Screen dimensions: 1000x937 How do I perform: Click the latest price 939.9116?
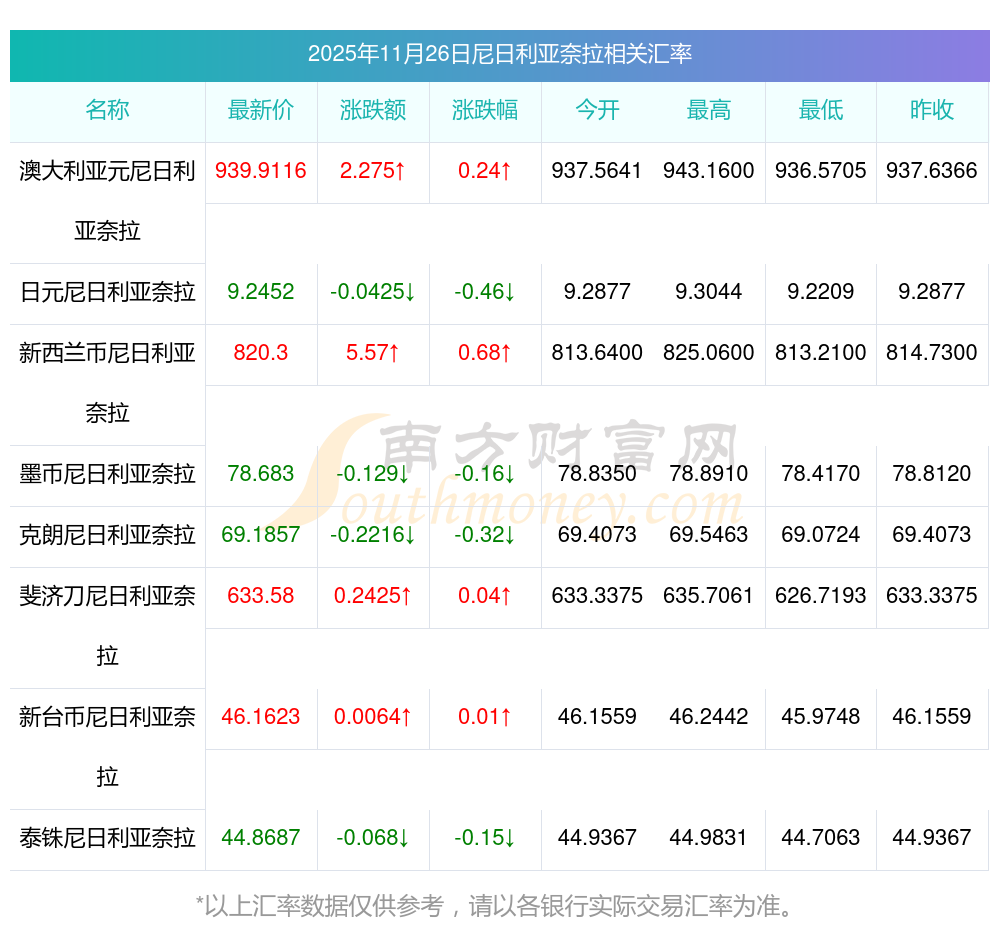[261, 171]
